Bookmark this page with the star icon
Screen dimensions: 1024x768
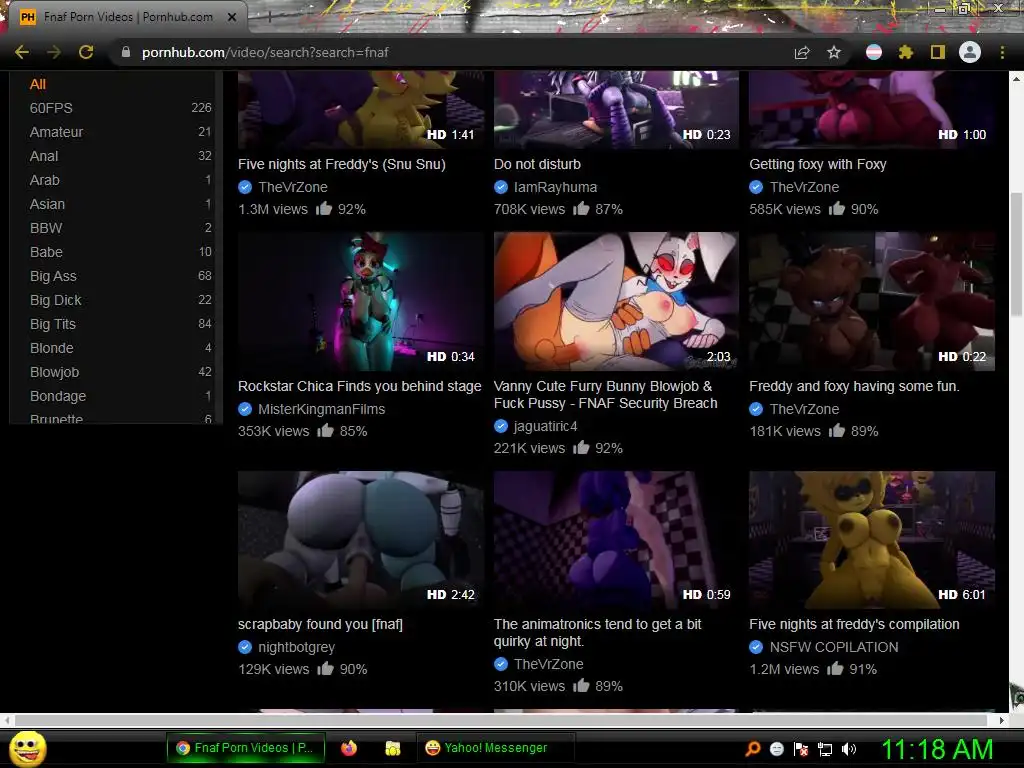click(x=834, y=52)
